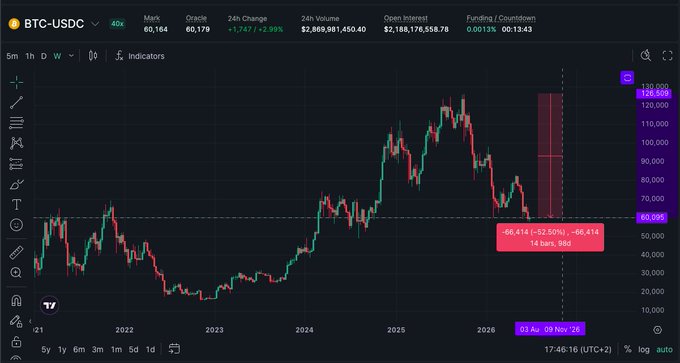Screen dimensions: 680x363
Task: Activate the zoom-in magnifier tool
Action: 16,273
